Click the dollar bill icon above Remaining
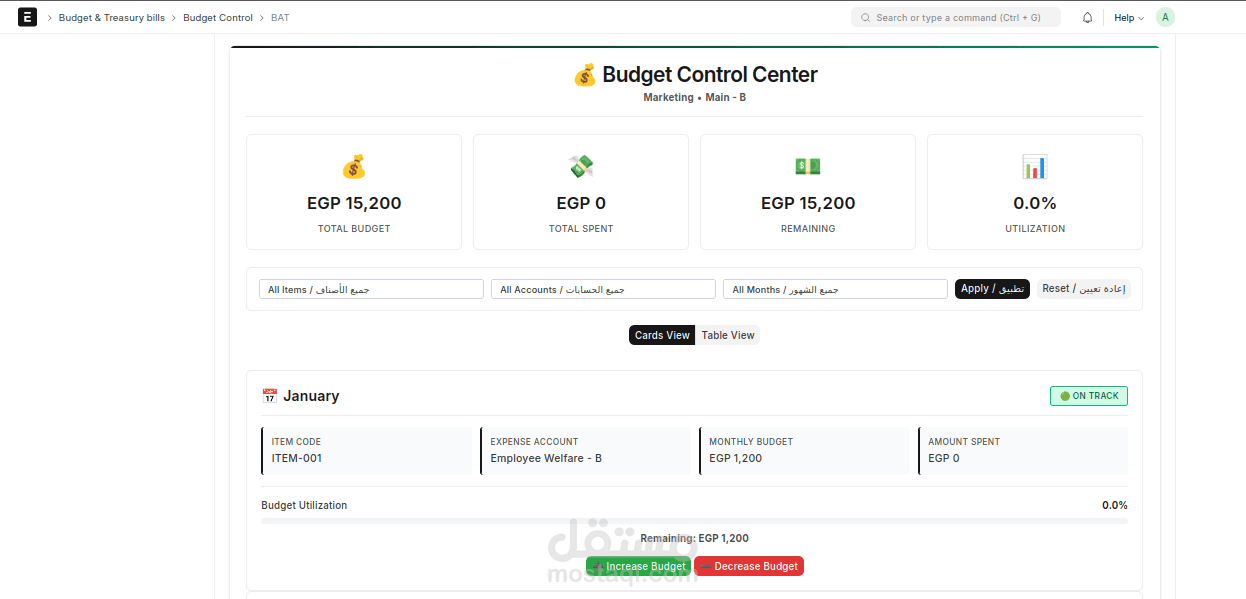Image resolution: width=1246 pixels, height=599 pixels. pos(808,166)
